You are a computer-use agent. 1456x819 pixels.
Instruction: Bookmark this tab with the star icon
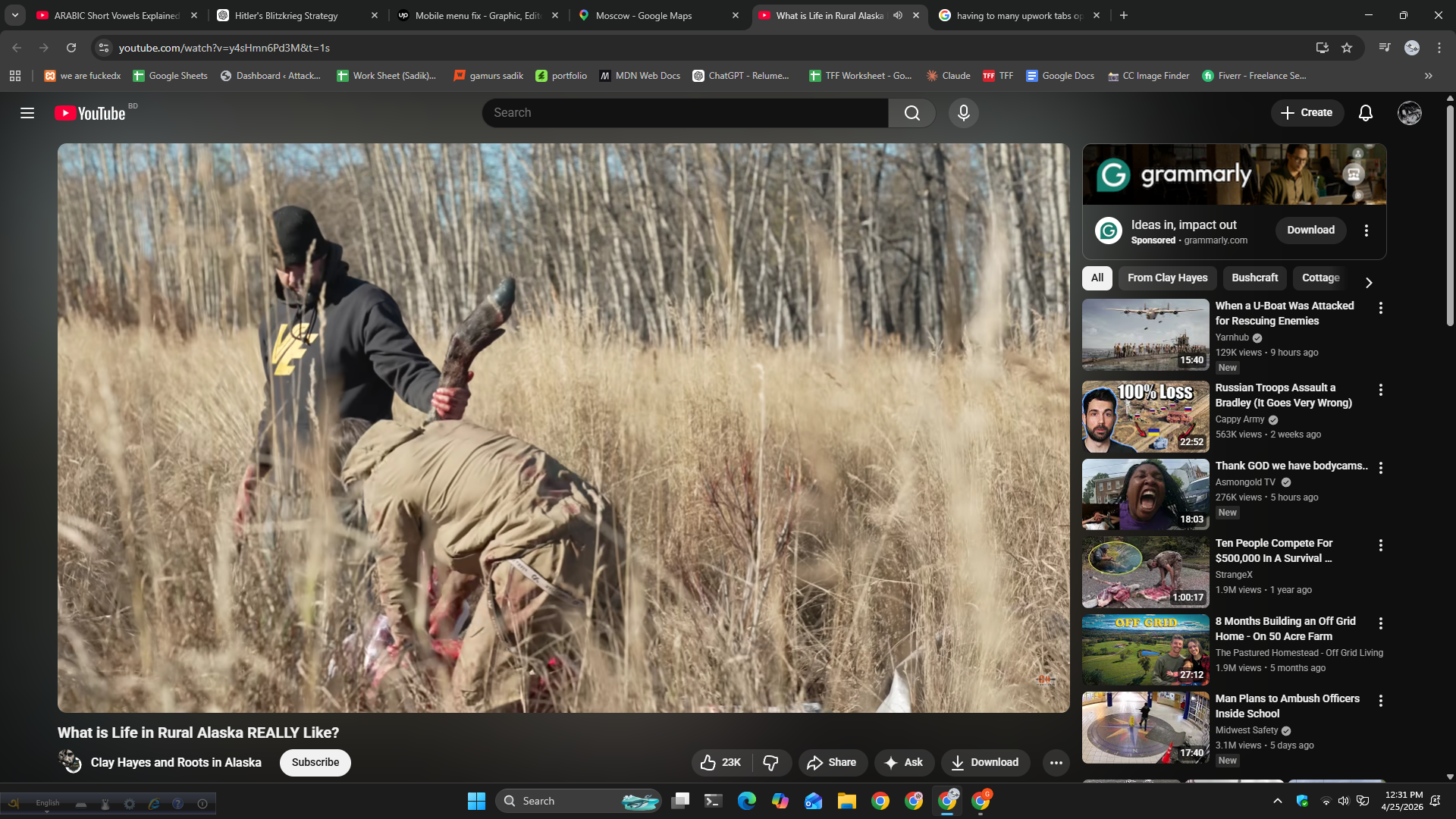[1347, 48]
